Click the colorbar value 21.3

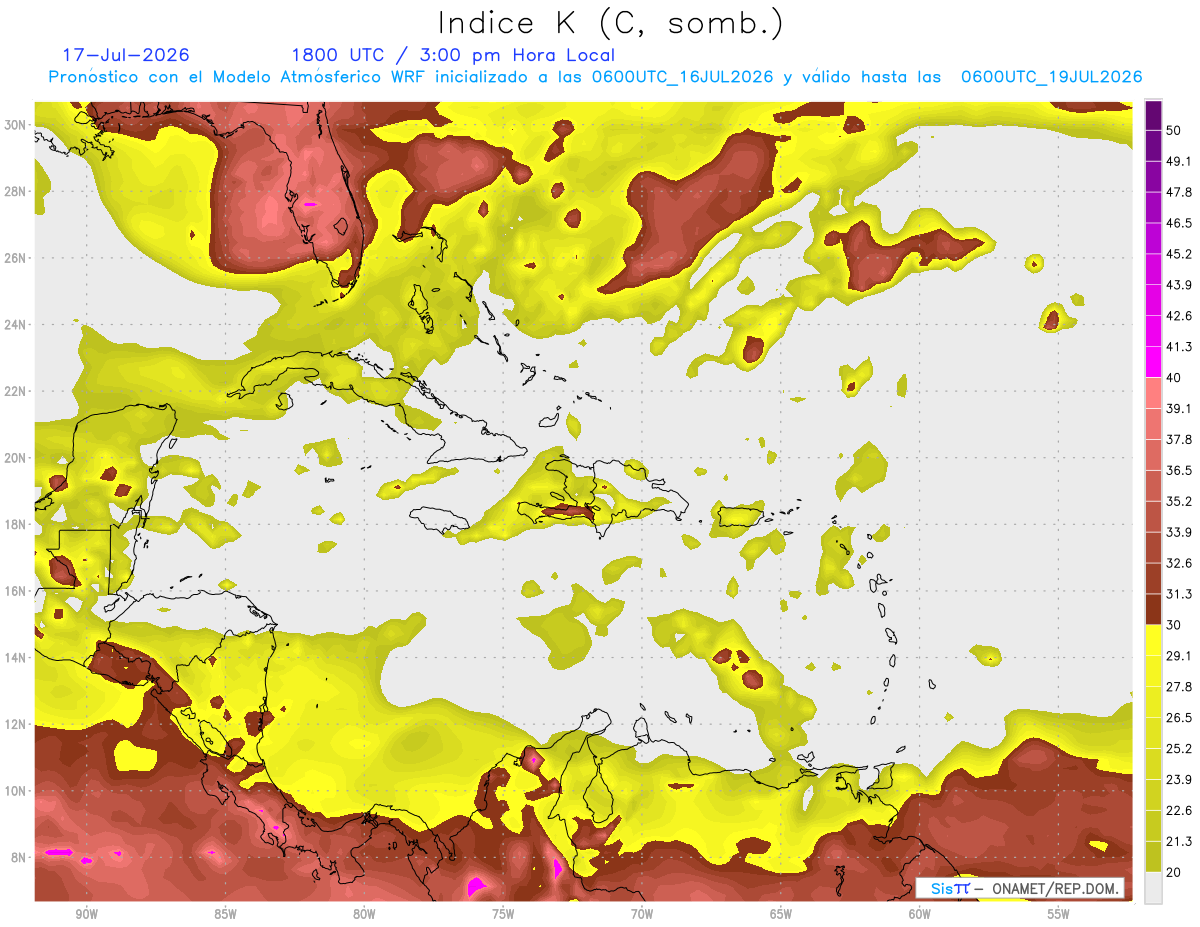point(1179,842)
